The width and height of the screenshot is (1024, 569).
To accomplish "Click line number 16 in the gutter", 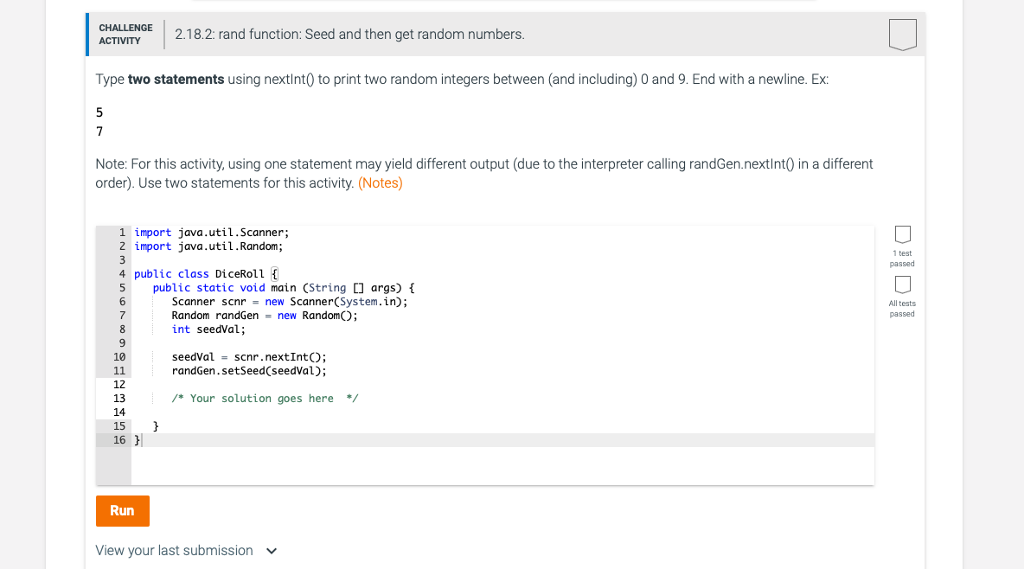I will (x=119, y=440).
